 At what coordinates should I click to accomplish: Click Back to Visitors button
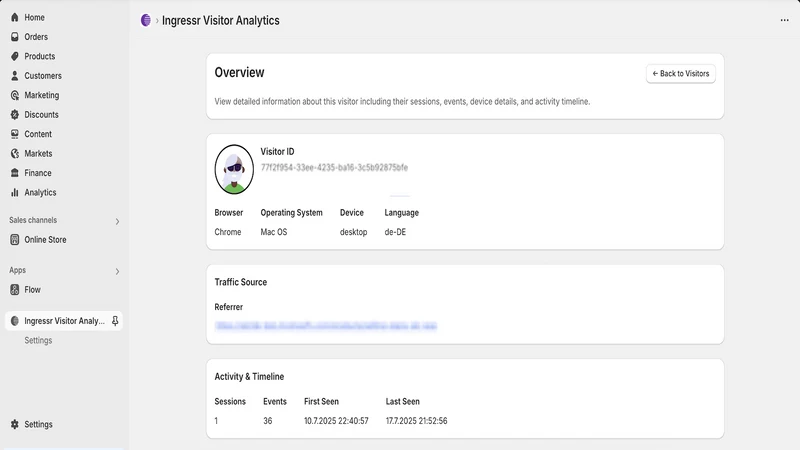(681, 73)
